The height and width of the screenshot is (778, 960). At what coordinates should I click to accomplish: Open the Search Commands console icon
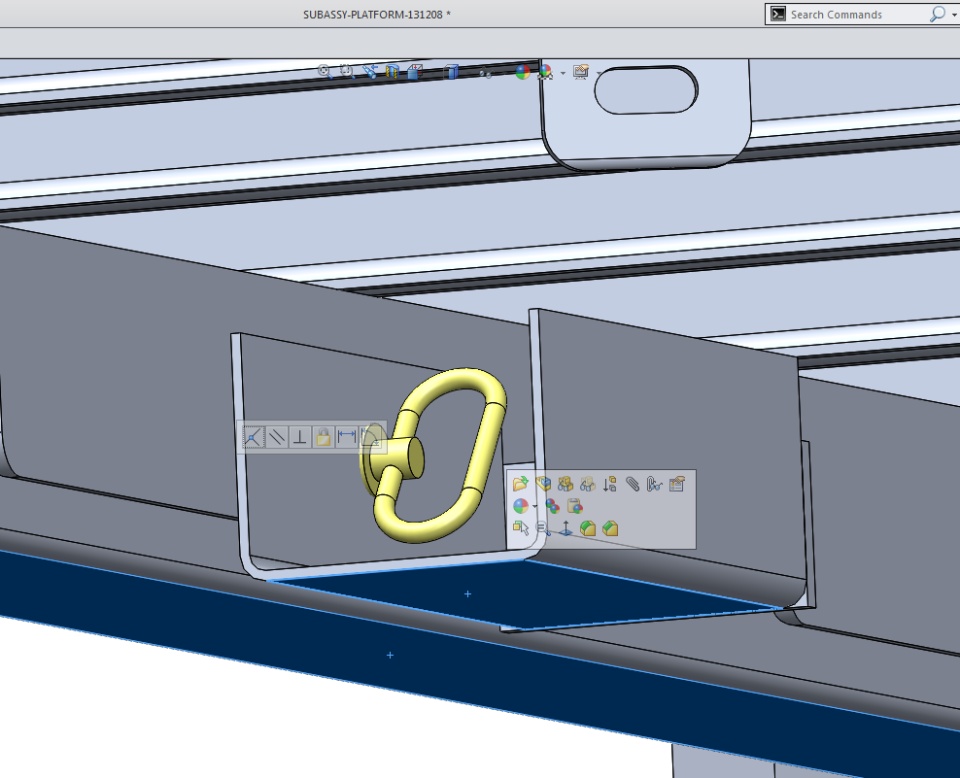click(x=778, y=14)
